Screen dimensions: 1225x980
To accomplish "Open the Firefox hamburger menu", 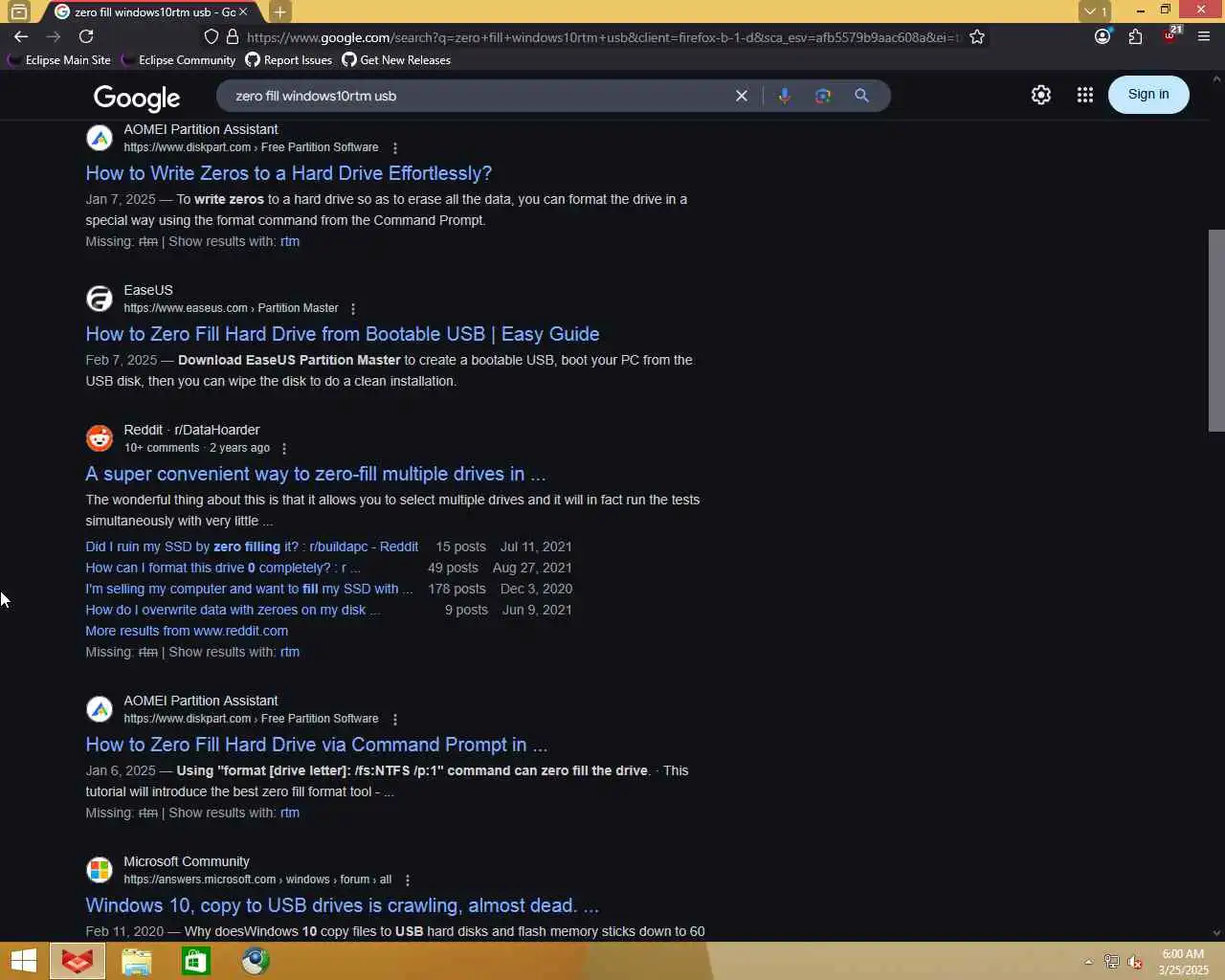I will [1204, 36].
